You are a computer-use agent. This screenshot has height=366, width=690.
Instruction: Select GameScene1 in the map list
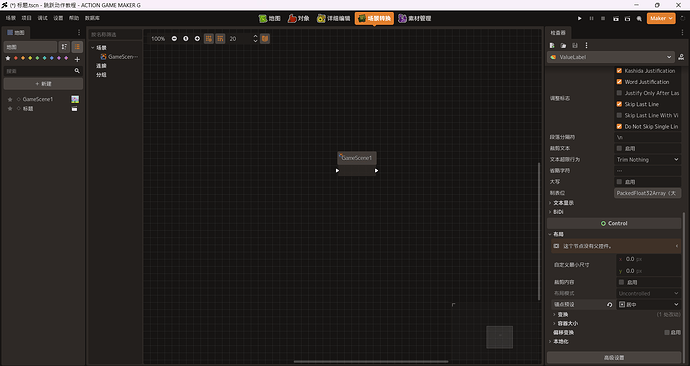click(x=38, y=99)
